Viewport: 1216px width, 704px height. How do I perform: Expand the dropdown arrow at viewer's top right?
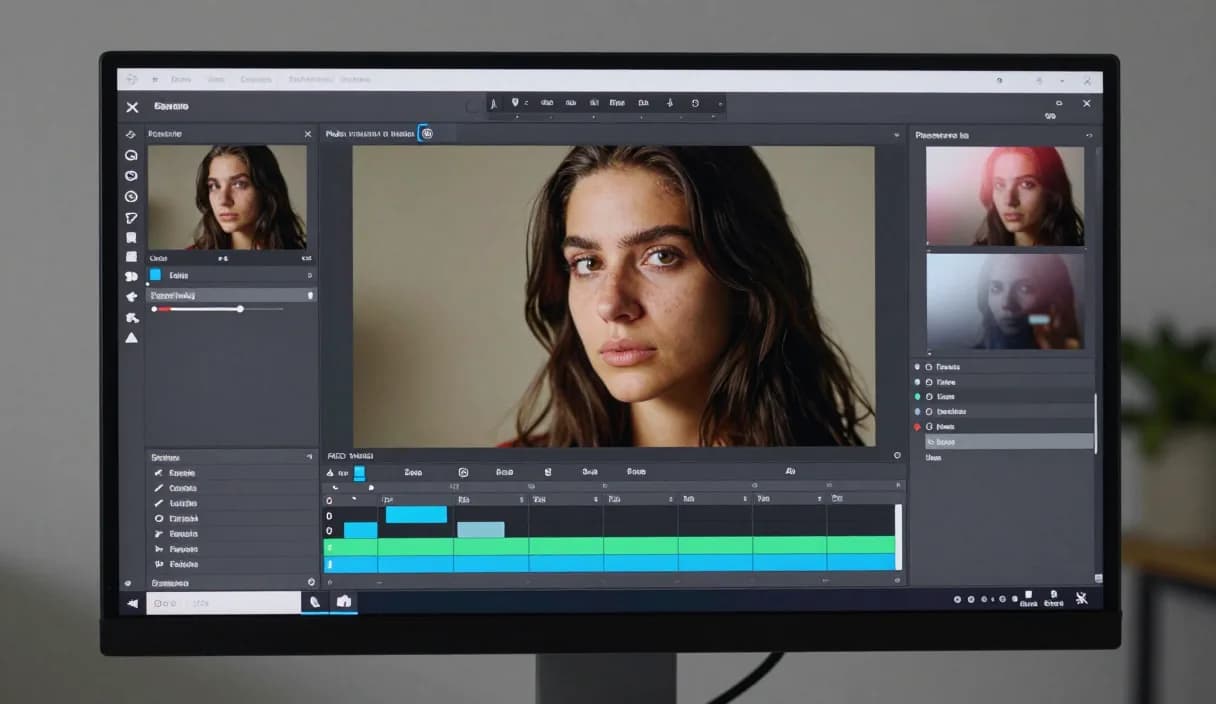point(896,134)
